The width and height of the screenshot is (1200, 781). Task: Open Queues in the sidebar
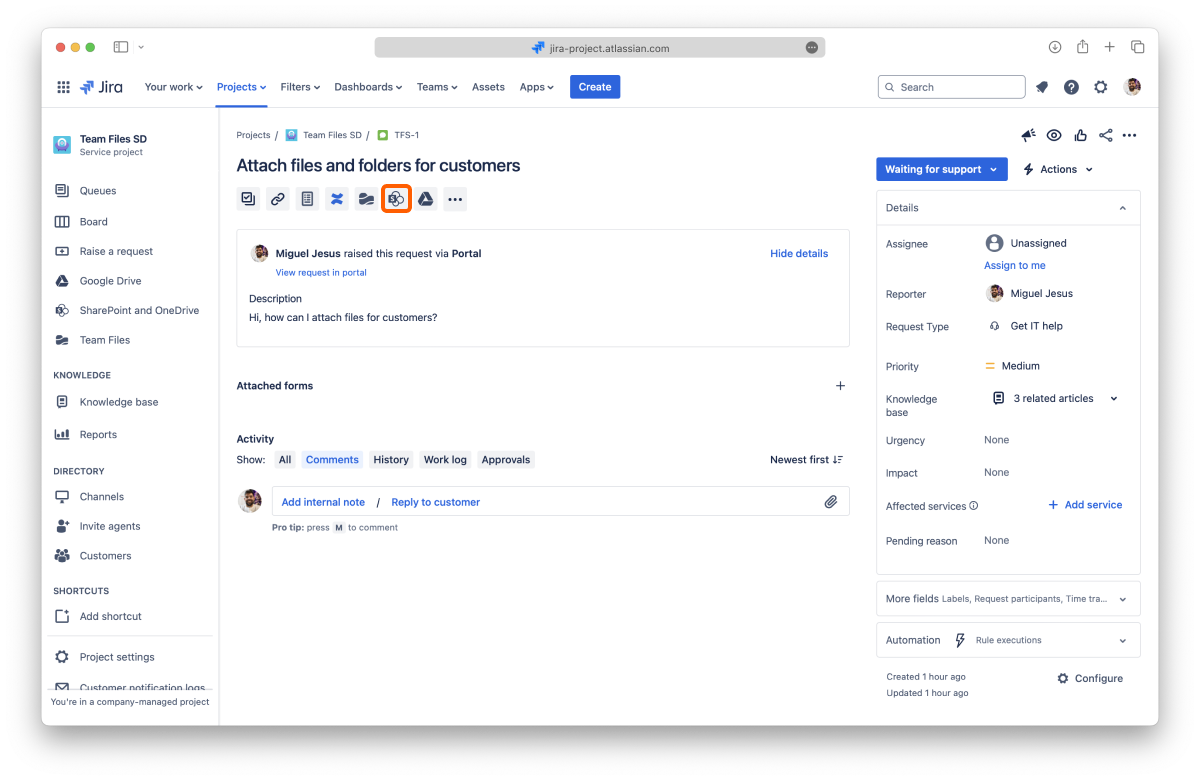click(x=98, y=191)
